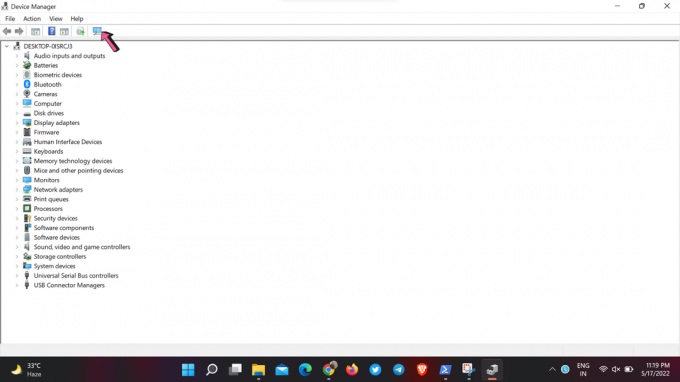Click the Brave browser taskbar icon
The height and width of the screenshot is (382, 680).
pyautogui.click(x=422, y=369)
